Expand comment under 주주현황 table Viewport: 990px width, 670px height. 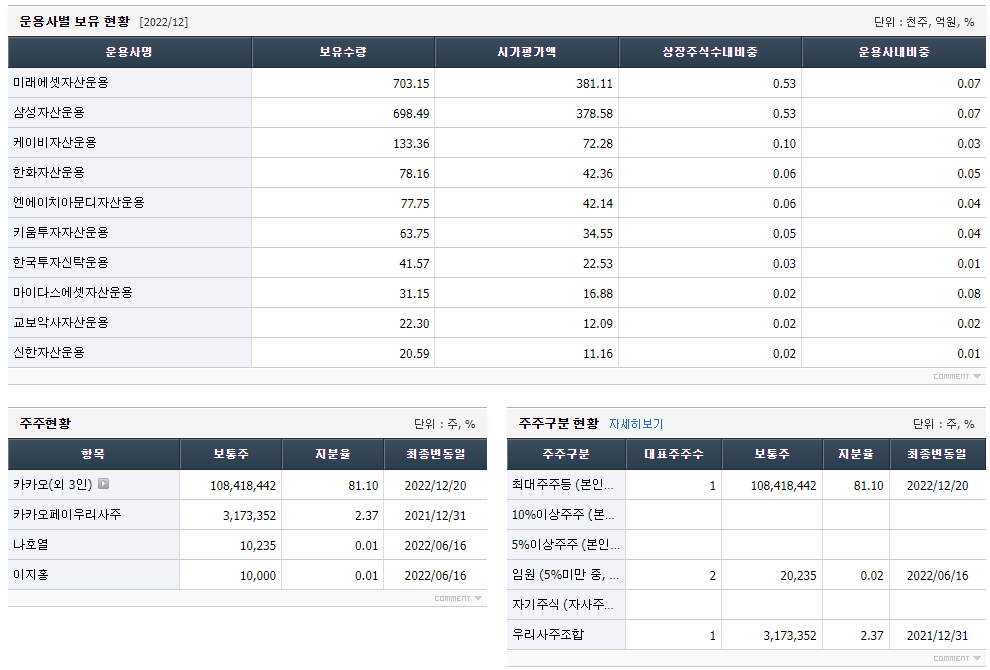pos(458,598)
